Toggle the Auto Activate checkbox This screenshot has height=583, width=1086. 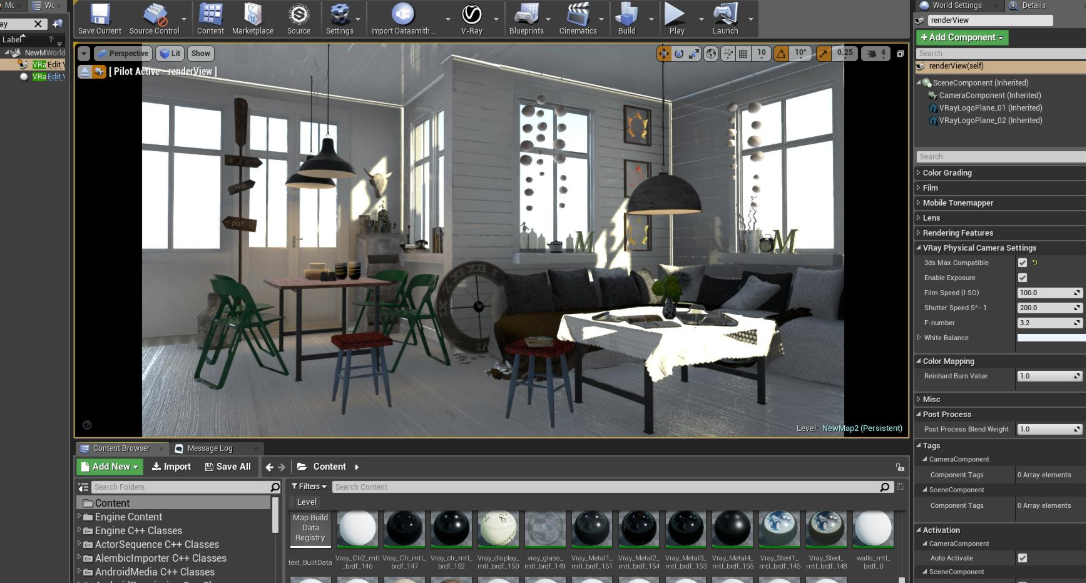click(1022, 558)
